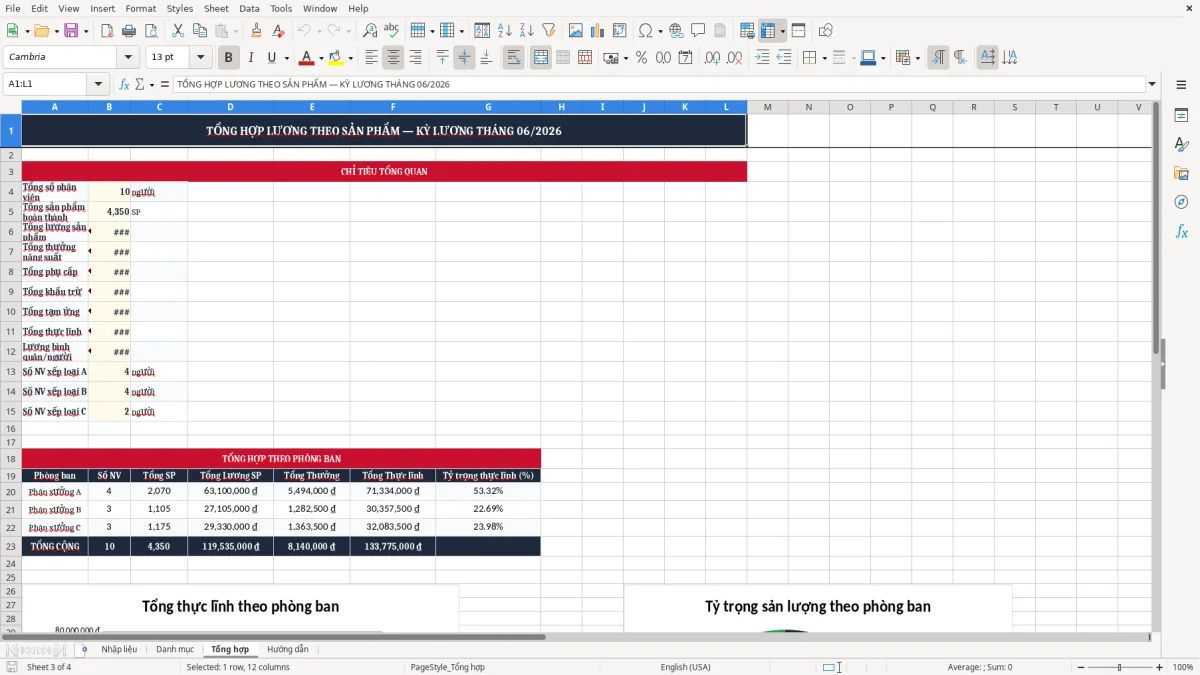Viewport: 1200px width, 675px height.
Task: Apply Percent number format
Action: click(x=641, y=58)
